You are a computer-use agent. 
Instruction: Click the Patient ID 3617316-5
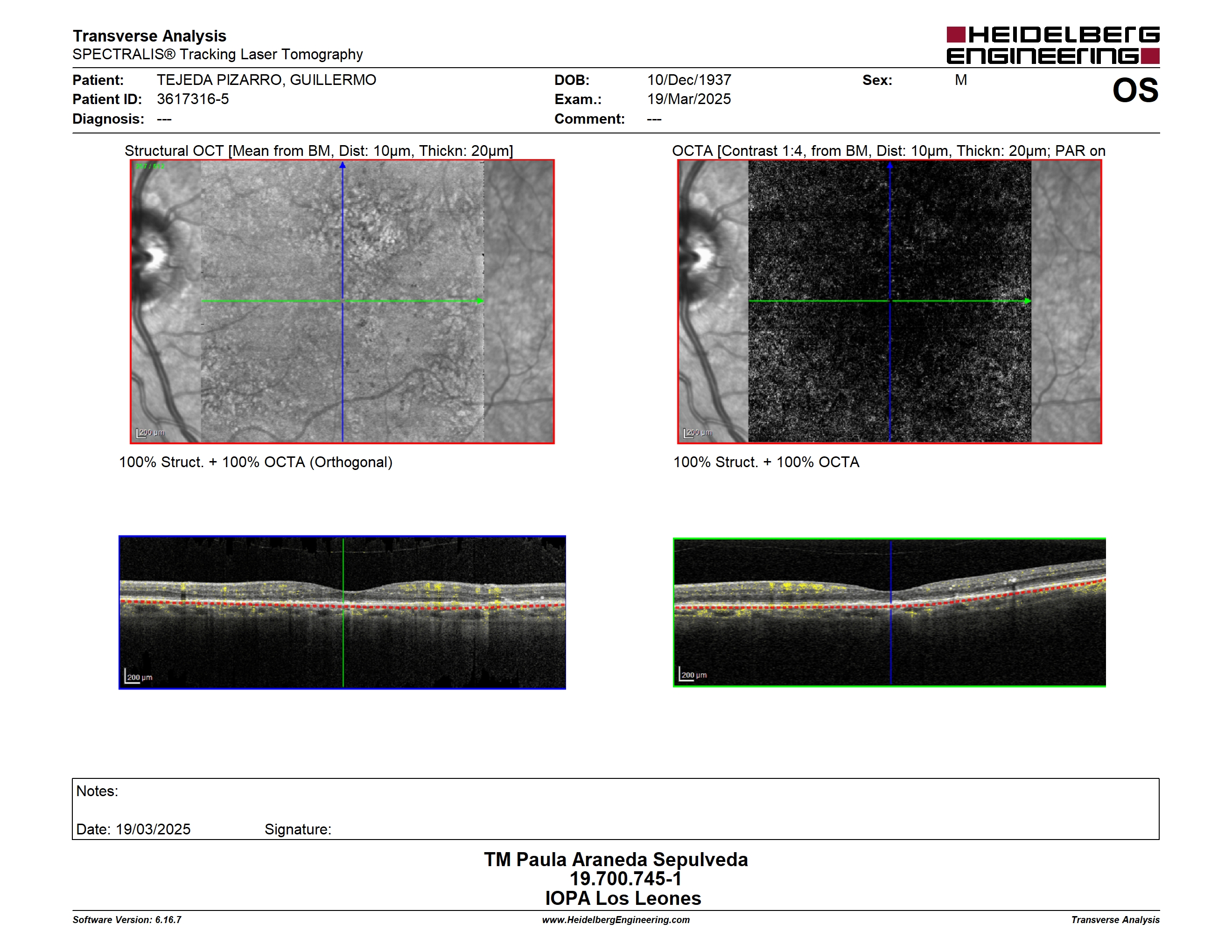tap(193, 99)
